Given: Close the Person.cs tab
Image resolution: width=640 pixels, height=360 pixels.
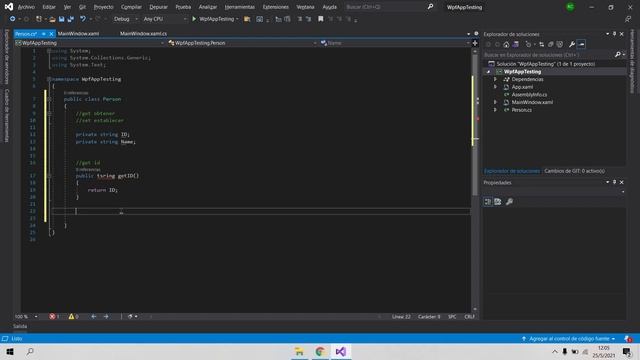Looking at the screenshot, I should click(x=51, y=34).
